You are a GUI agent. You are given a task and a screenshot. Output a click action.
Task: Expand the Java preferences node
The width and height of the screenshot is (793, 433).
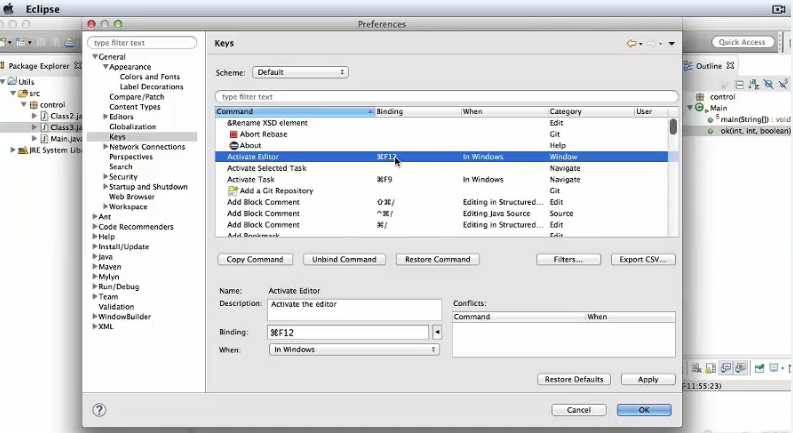point(95,257)
